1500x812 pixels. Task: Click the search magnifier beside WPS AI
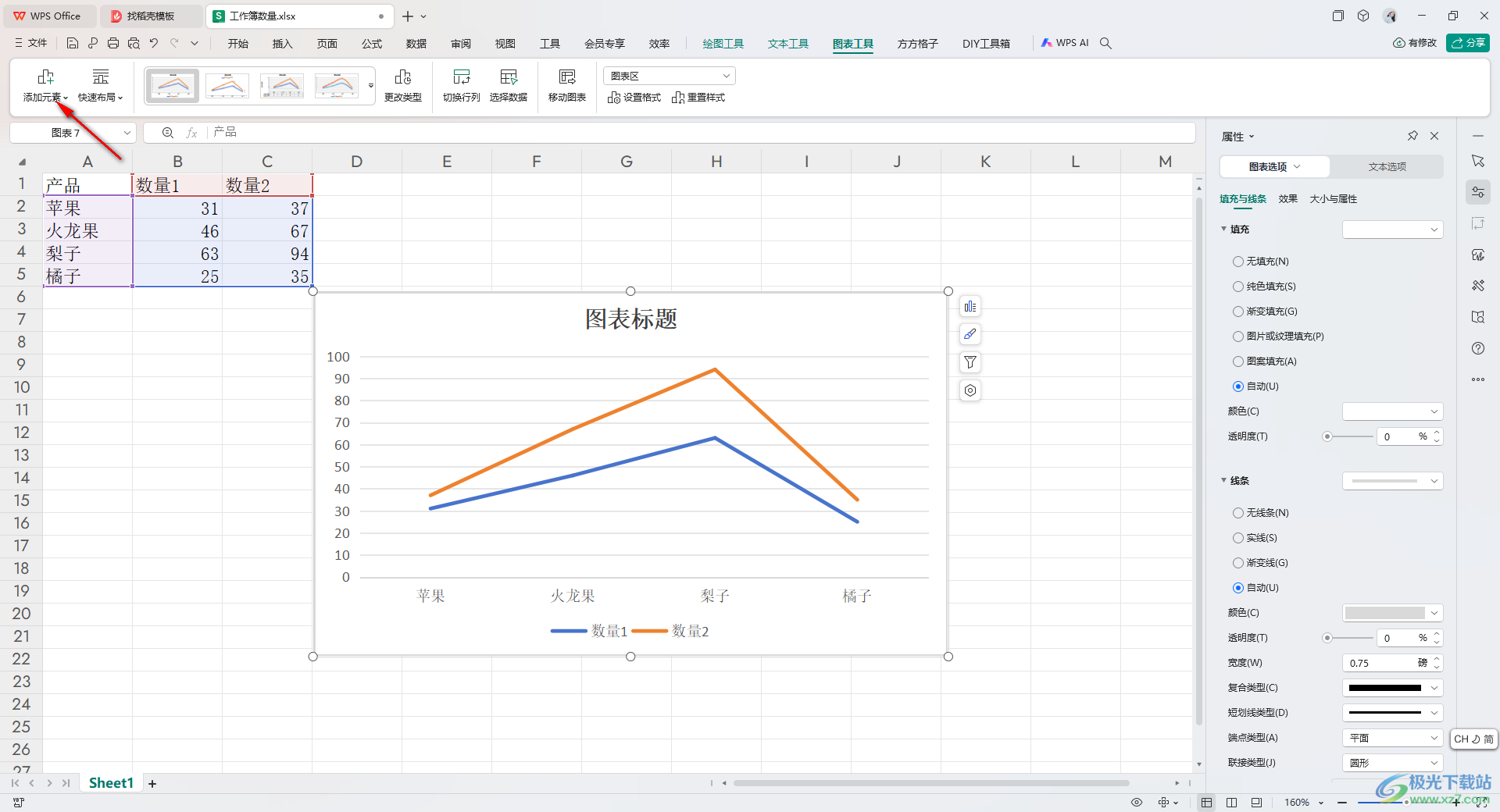pyautogui.click(x=1105, y=44)
